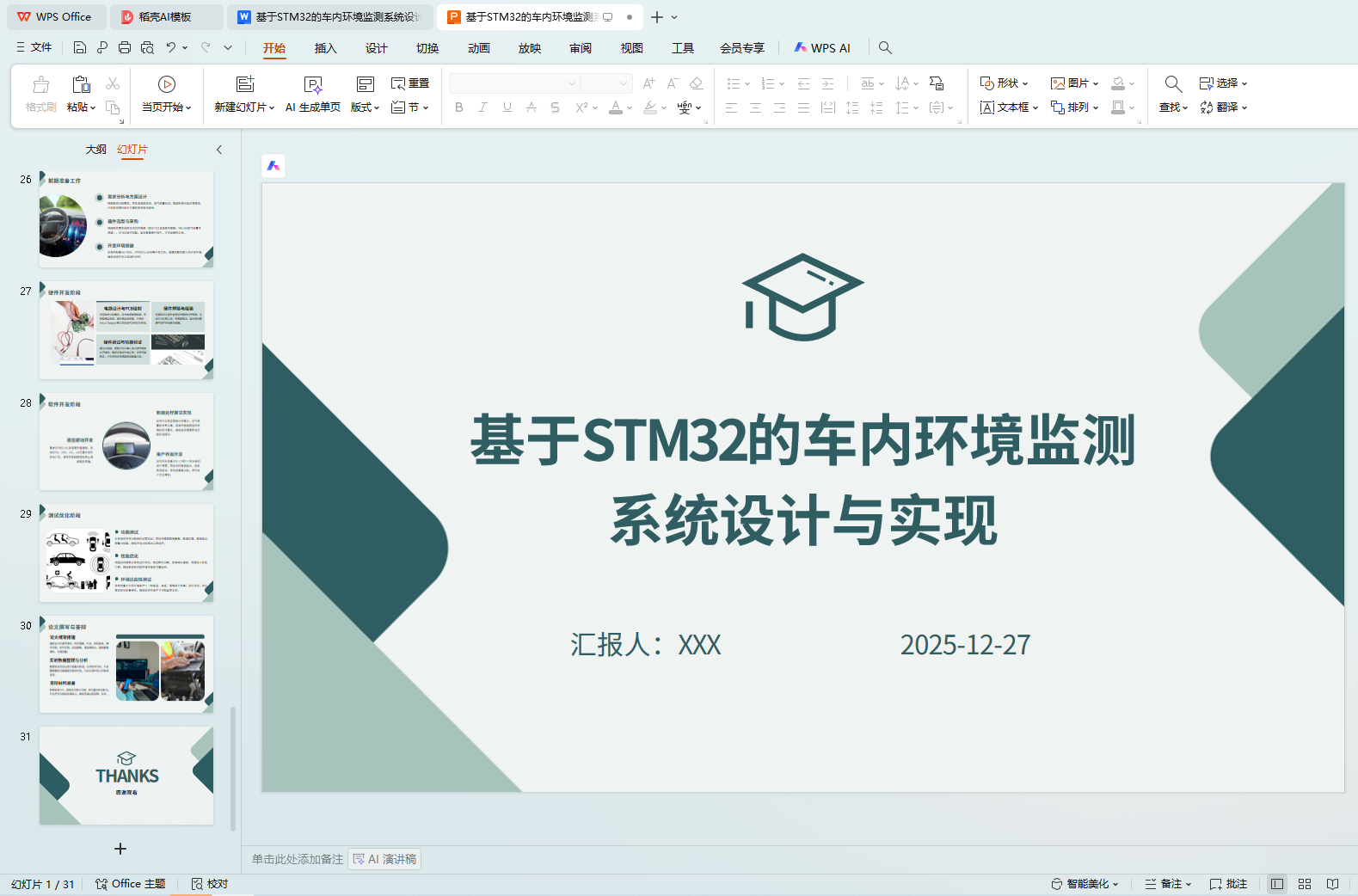Image resolution: width=1358 pixels, height=896 pixels.
Task: Expand the 形状 shapes dropdown
Action: 1005,83
